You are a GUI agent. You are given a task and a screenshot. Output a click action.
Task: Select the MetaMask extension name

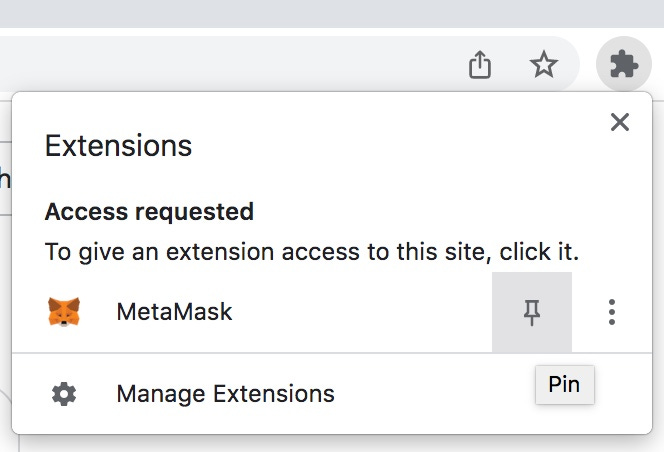pyautogui.click(x=174, y=312)
